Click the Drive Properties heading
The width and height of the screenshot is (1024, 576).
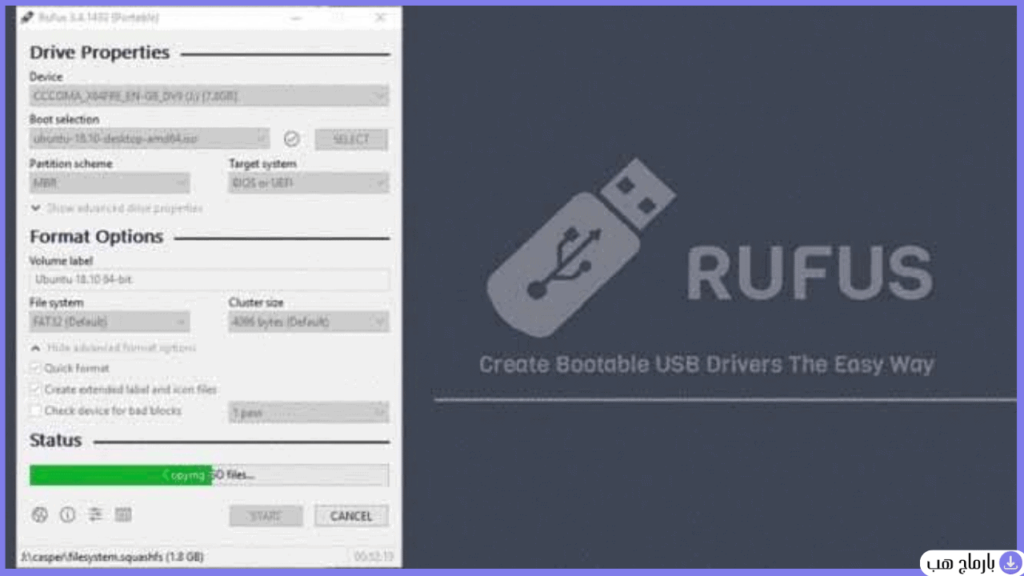[99, 52]
